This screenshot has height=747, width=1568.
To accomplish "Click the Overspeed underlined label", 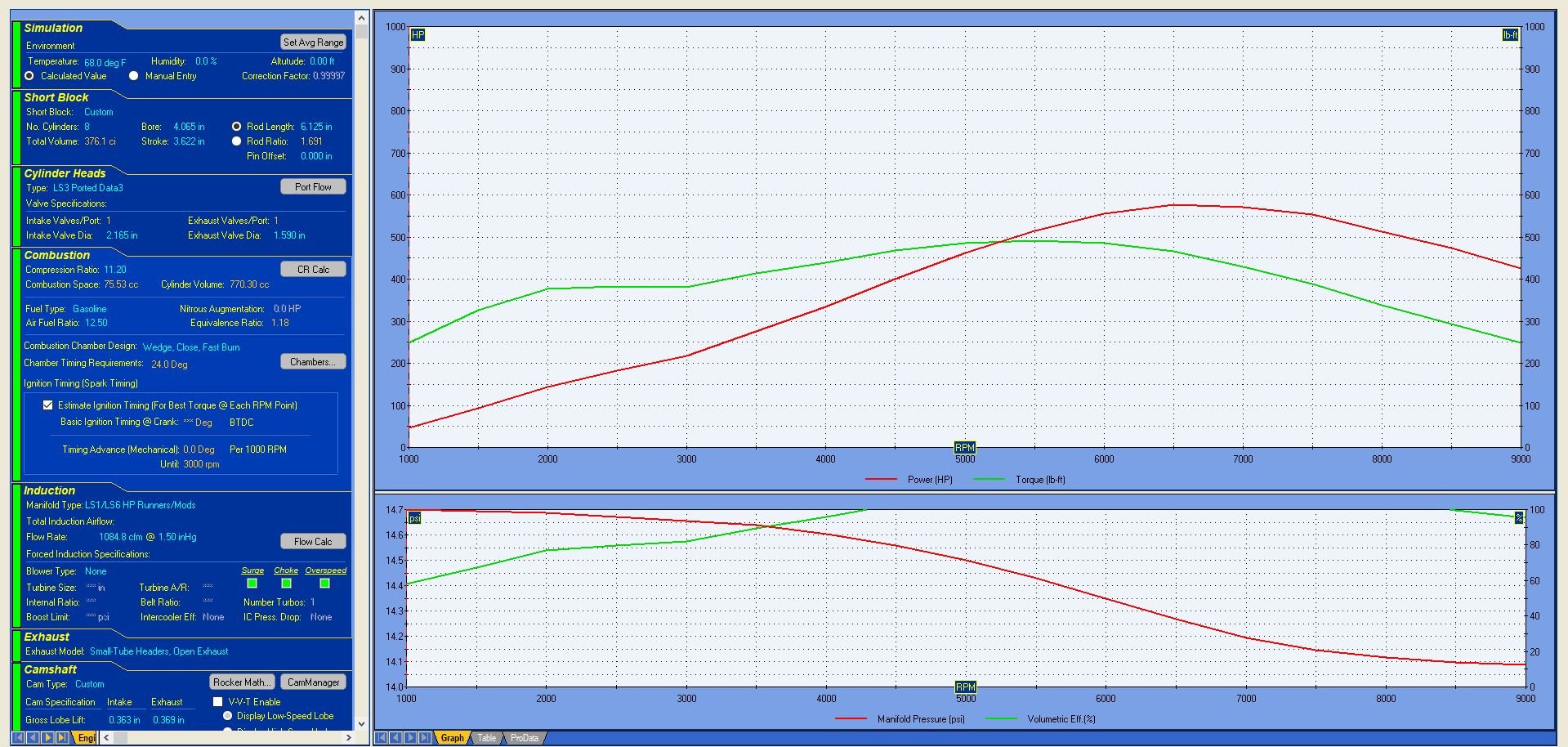I will [x=326, y=570].
